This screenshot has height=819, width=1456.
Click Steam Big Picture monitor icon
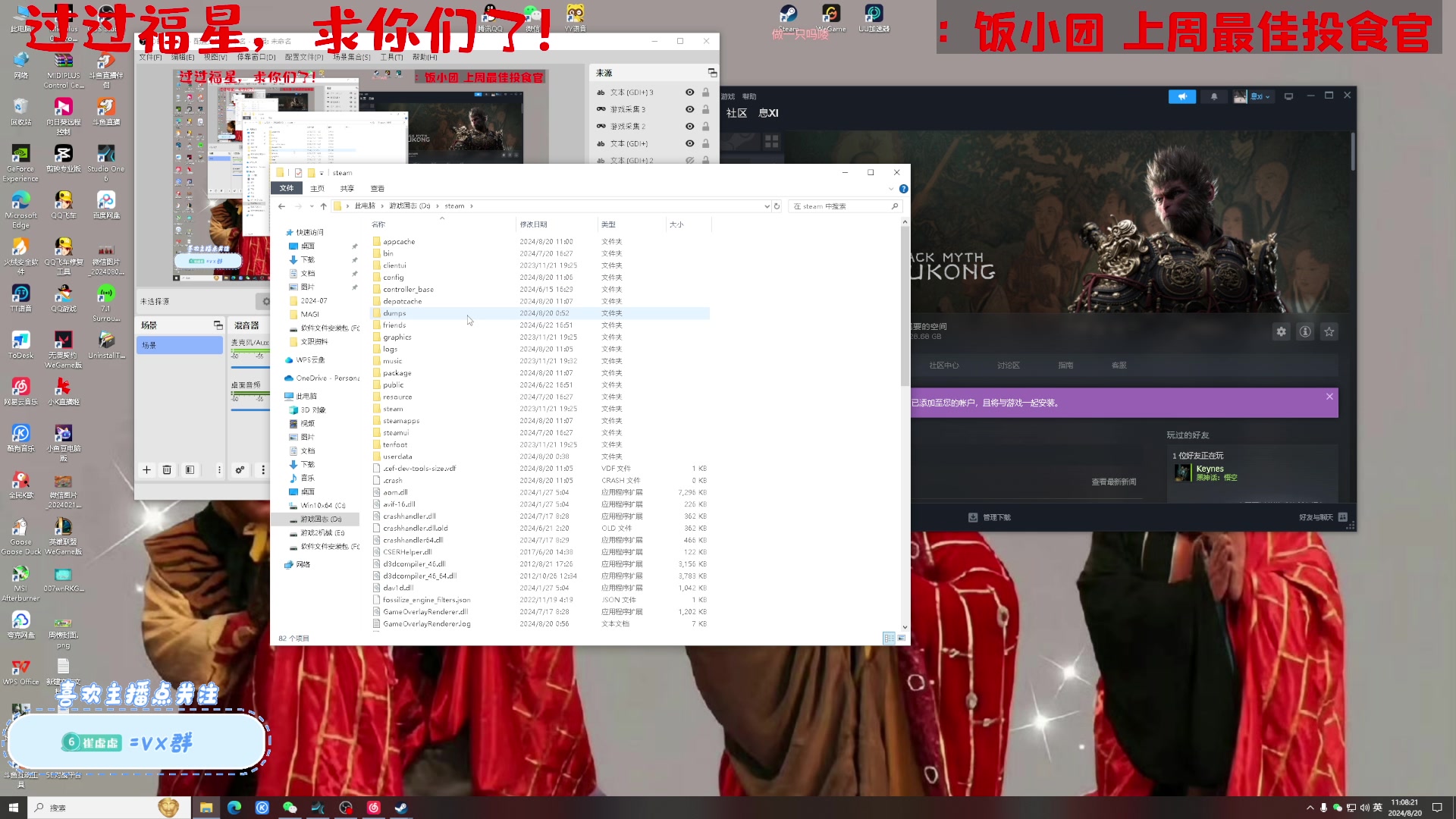click(x=1288, y=96)
